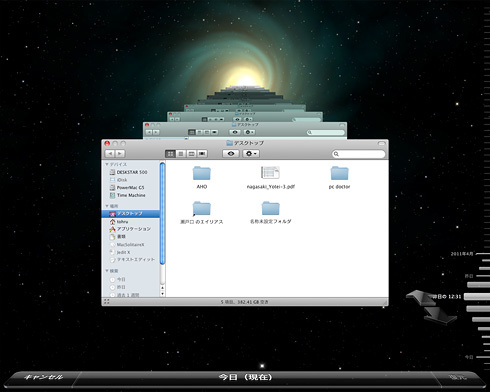
Task: Select 名称未設定フォルダ folder
Action: click(270, 213)
